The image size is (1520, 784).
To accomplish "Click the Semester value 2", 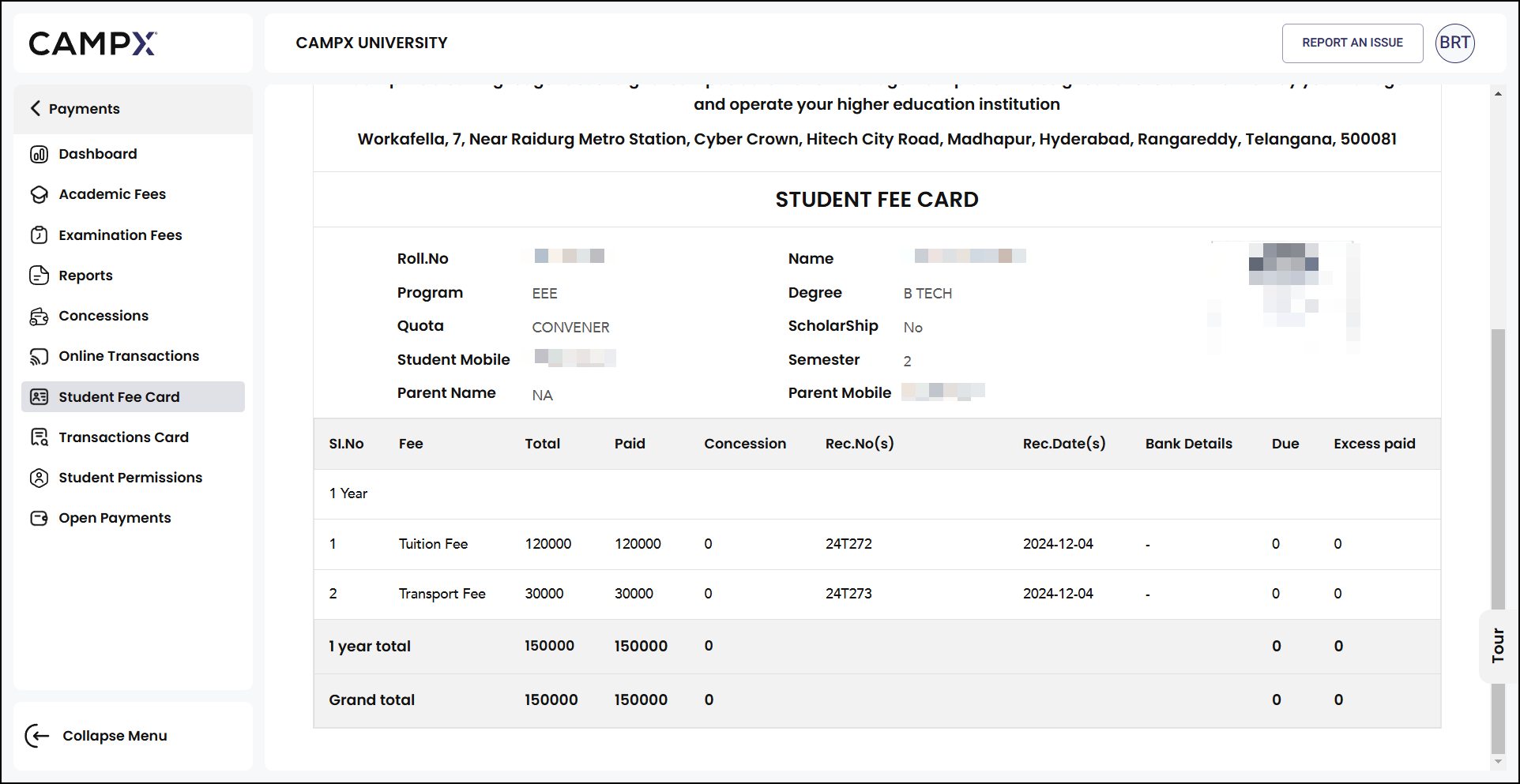I will click(x=907, y=362).
